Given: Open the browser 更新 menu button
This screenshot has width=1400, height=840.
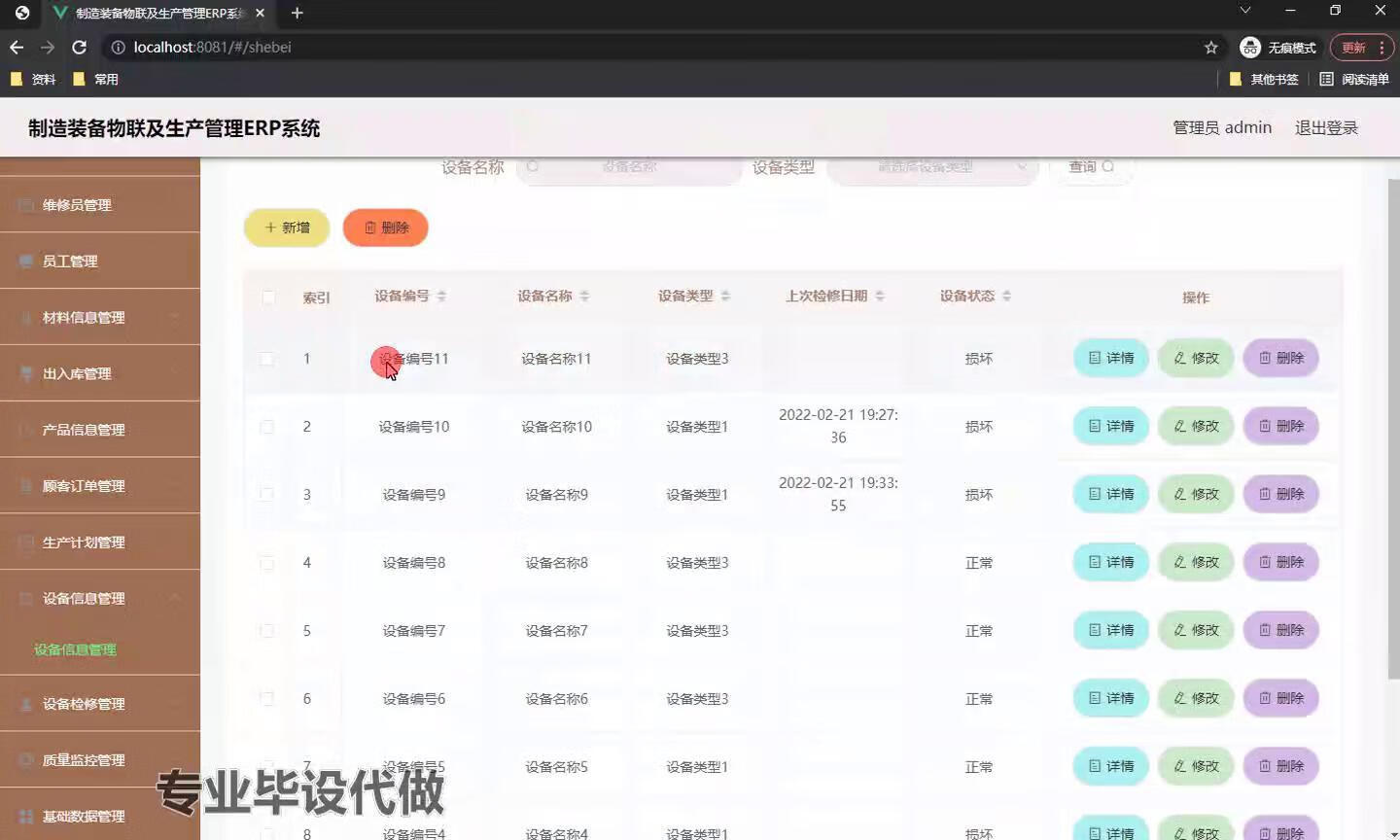Looking at the screenshot, I should click(1361, 47).
